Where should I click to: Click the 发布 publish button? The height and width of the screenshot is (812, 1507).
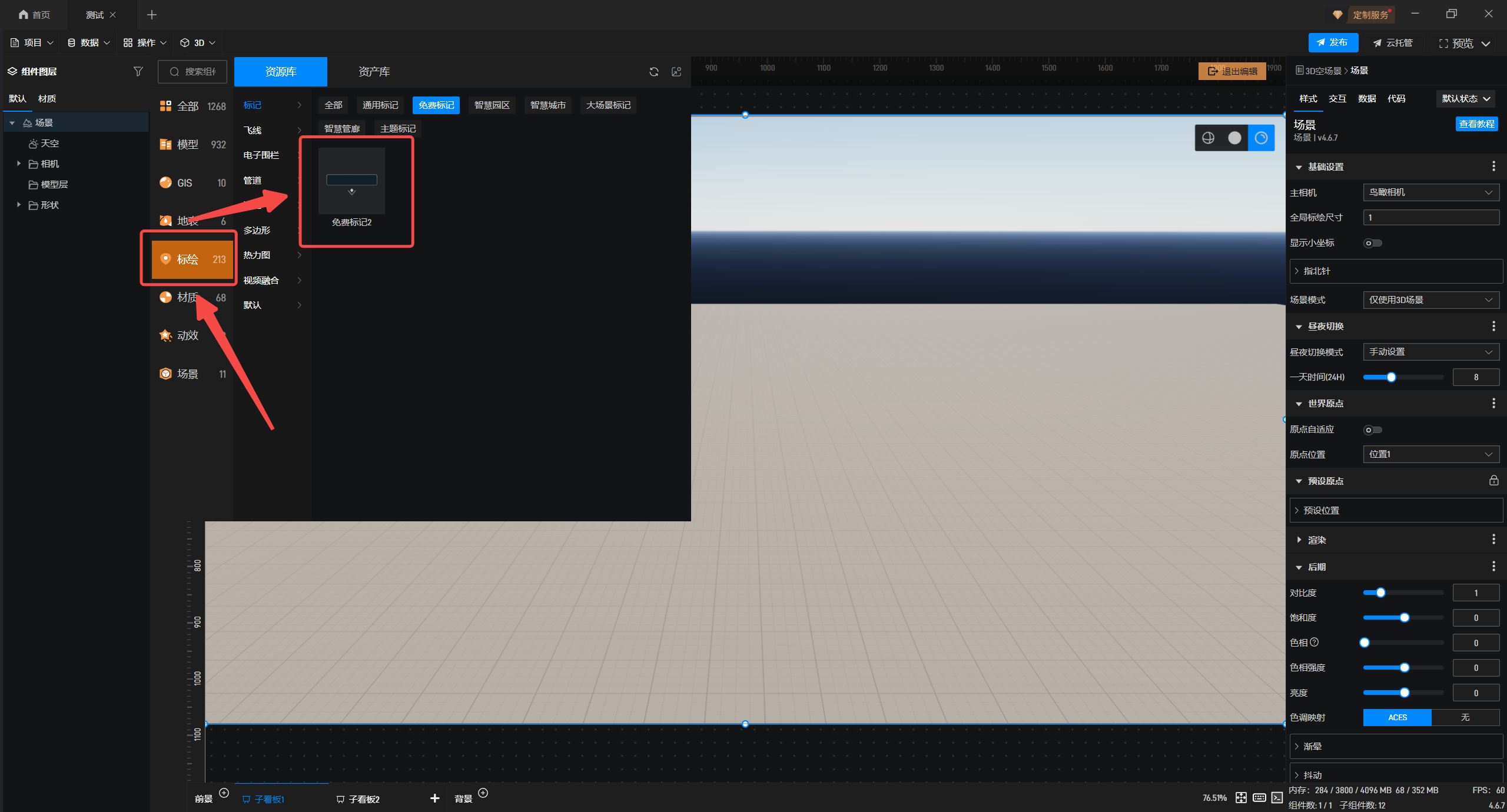(x=1333, y=42)
